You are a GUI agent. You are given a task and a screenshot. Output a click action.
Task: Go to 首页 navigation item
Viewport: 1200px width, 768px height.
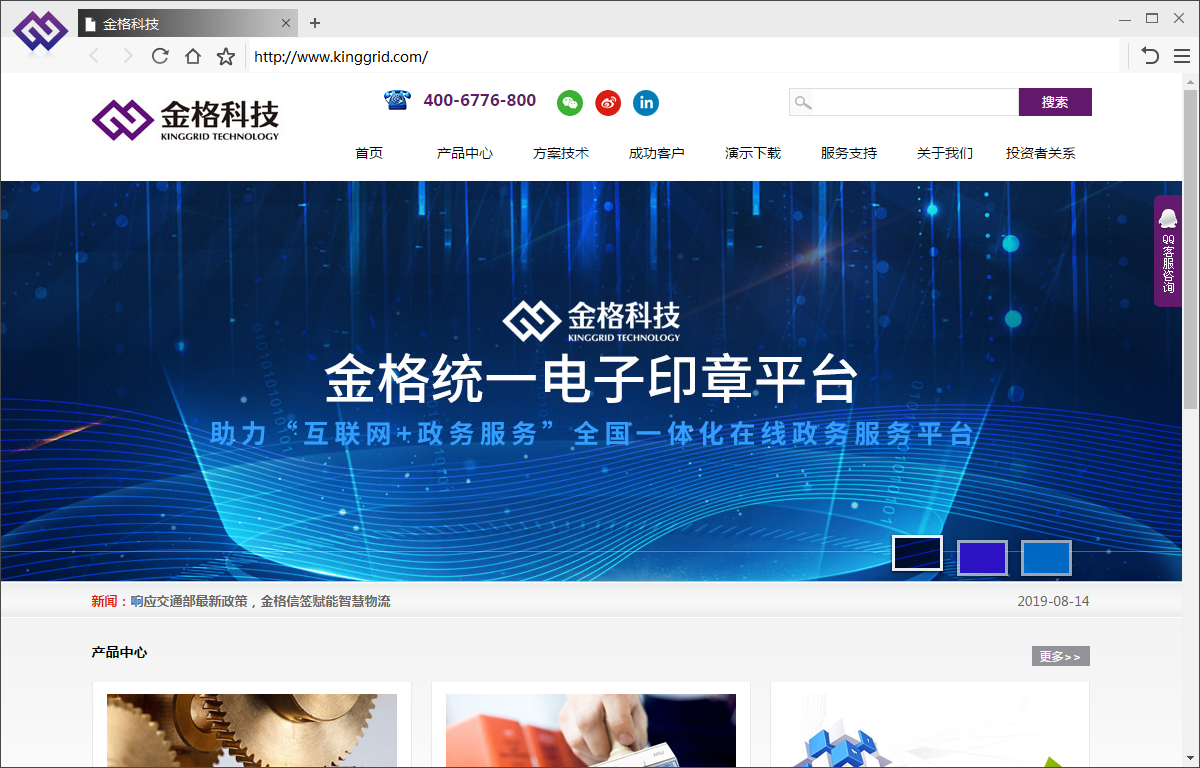point(369,153)
